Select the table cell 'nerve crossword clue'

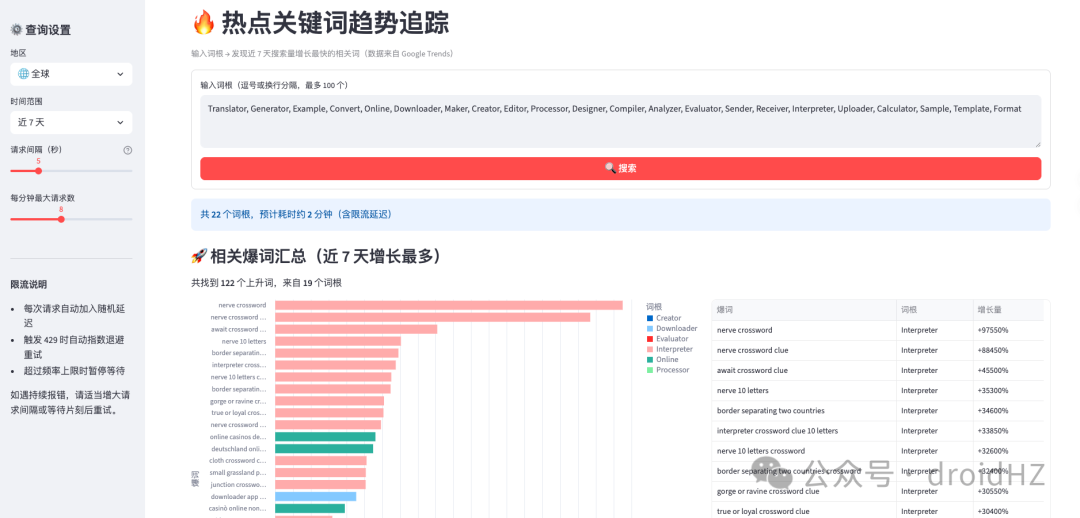click(x=804, y=350)
